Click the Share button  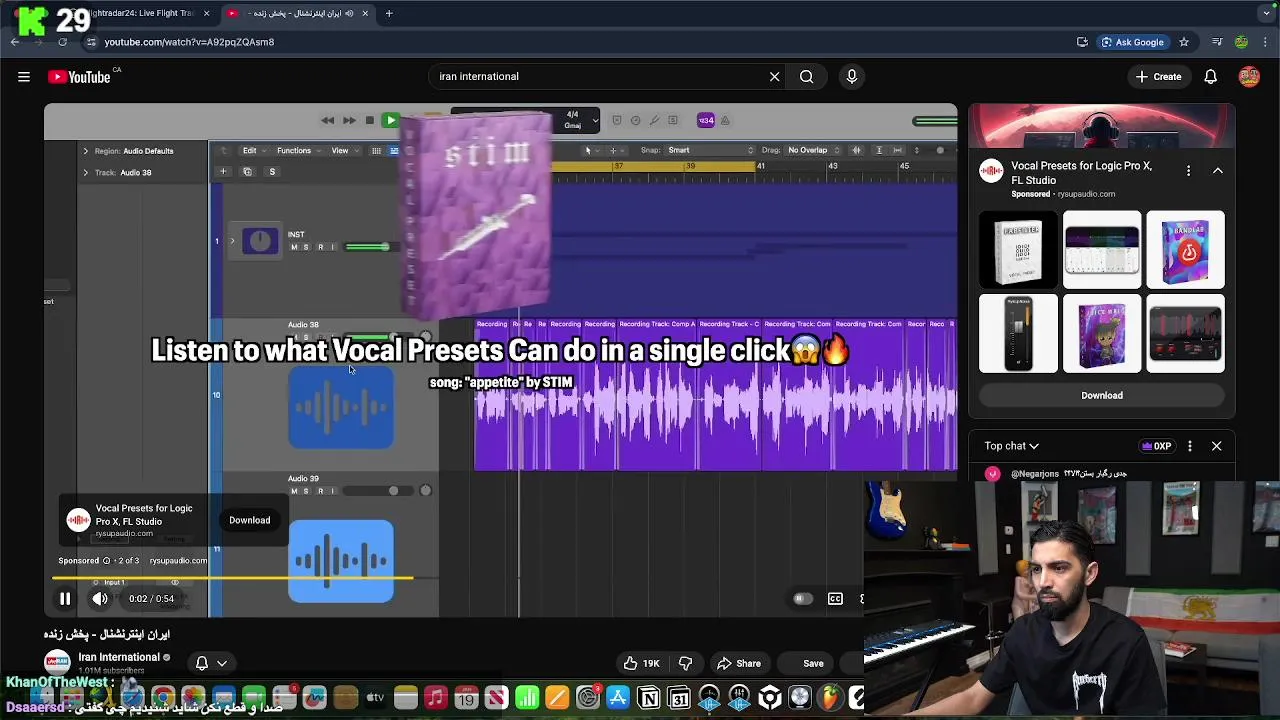click(738, 663)
